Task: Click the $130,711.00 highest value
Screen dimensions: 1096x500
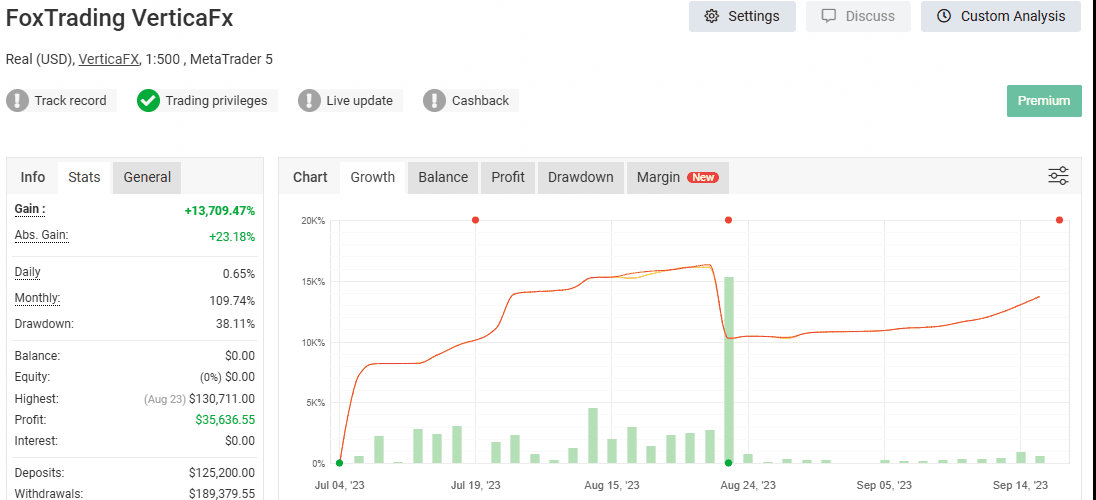Action: tap(222, 399)
